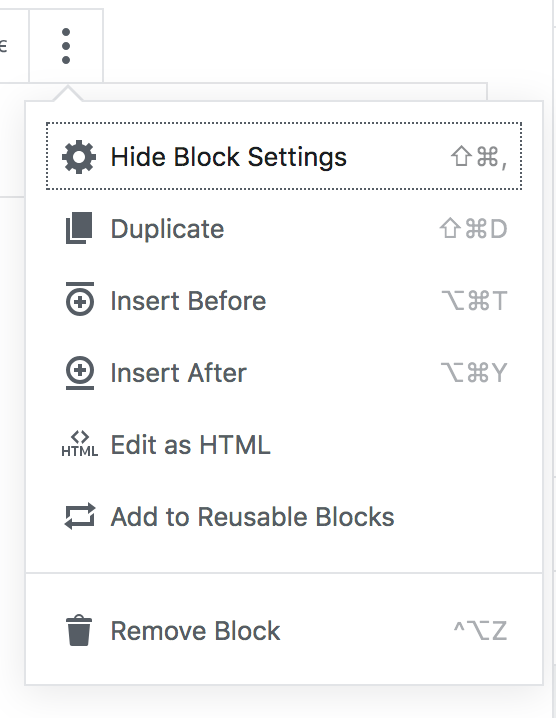Click the reusable blocks loop arrows icon
The width and height of the screenshot is (556, 718).
pyautogui.click(x=80, y=517)
